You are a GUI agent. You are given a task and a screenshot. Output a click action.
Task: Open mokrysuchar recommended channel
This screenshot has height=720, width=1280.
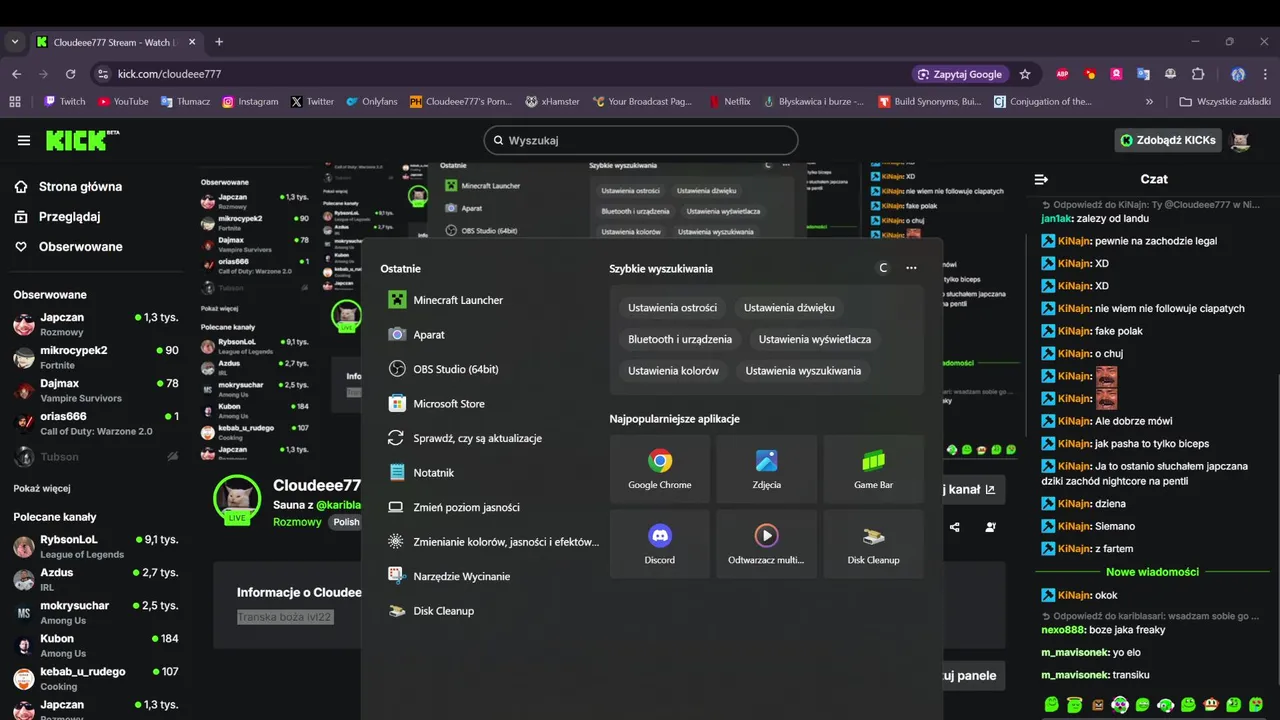tap(96, 612)
